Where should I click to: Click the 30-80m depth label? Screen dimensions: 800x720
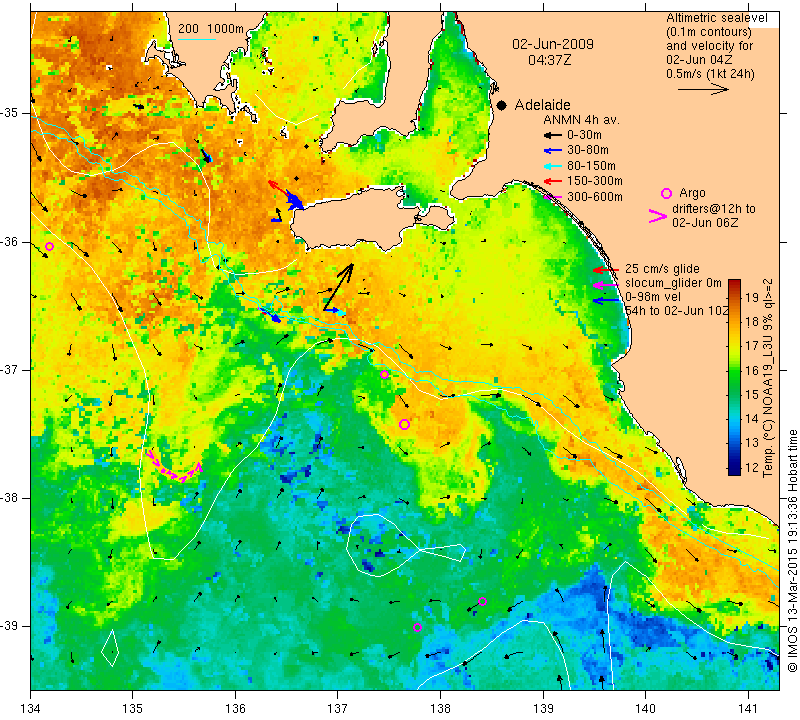coord(588,150)
